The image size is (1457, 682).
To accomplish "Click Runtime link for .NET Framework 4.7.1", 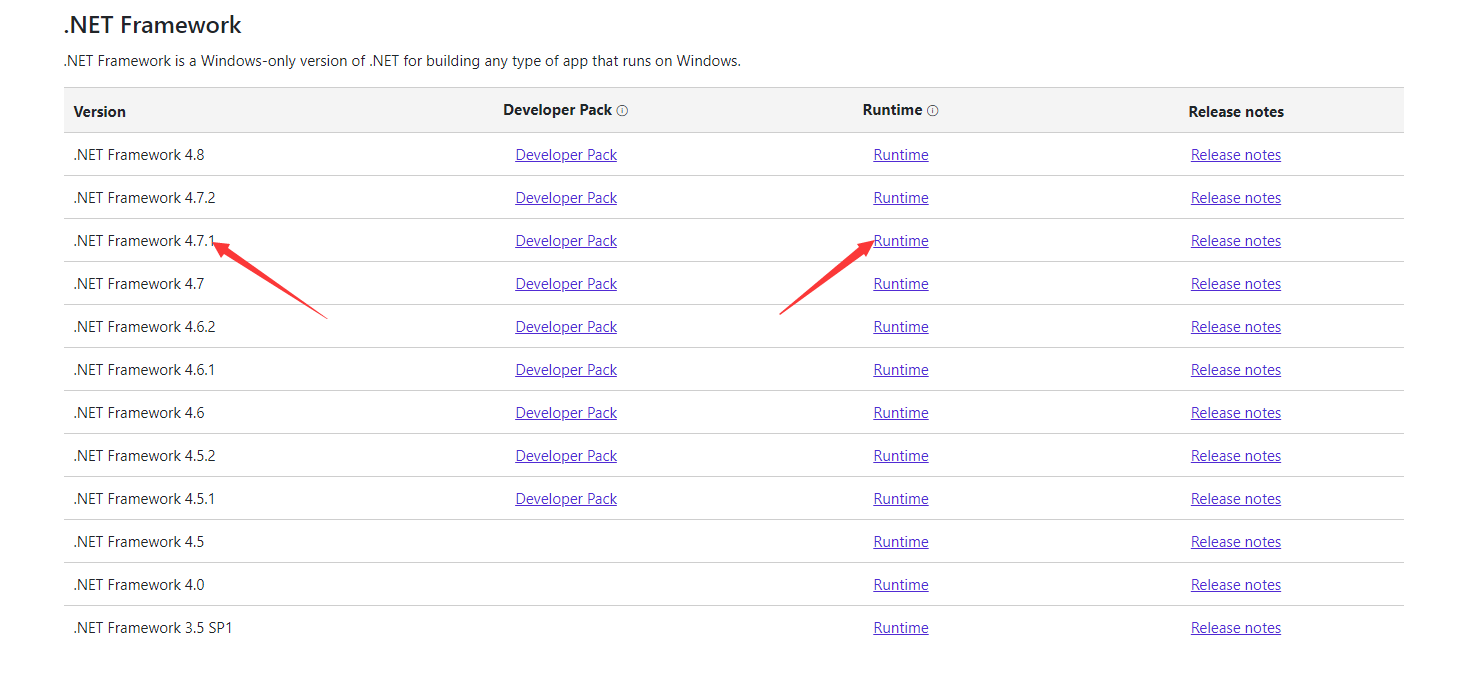I will click(x=901, y=241).
